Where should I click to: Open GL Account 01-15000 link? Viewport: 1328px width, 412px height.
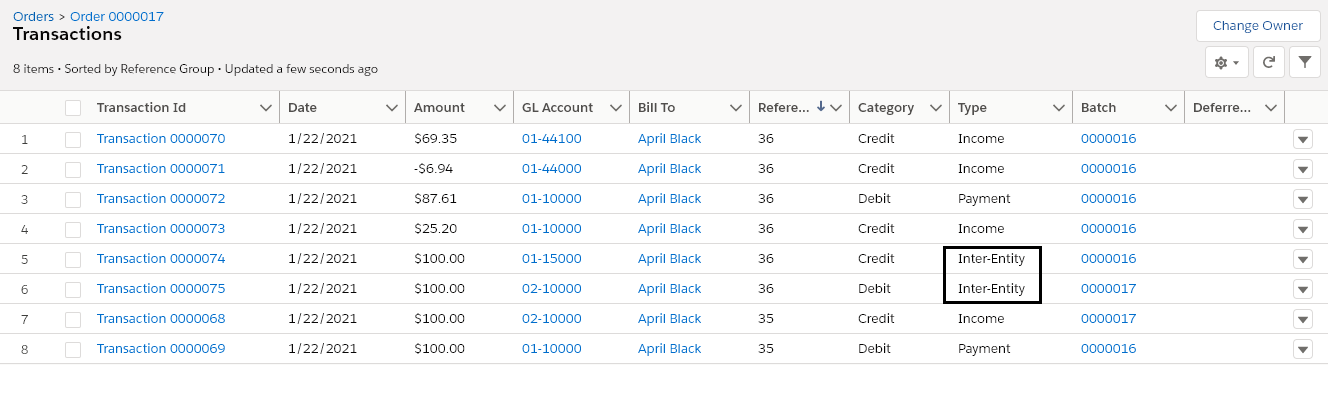tap(551, 259)
